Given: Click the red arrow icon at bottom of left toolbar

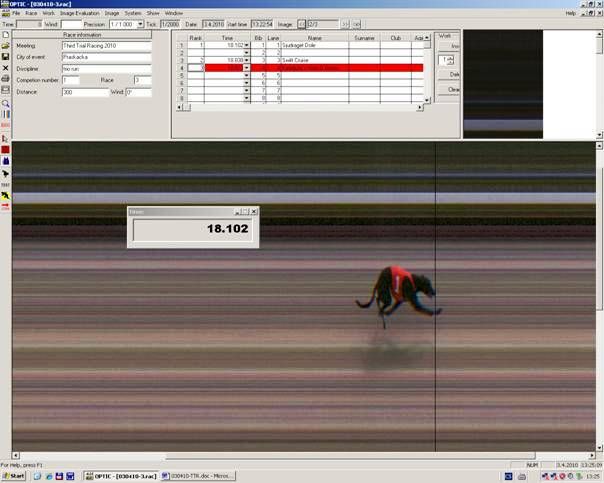Looking at the screenshot, I should (5, 207).
